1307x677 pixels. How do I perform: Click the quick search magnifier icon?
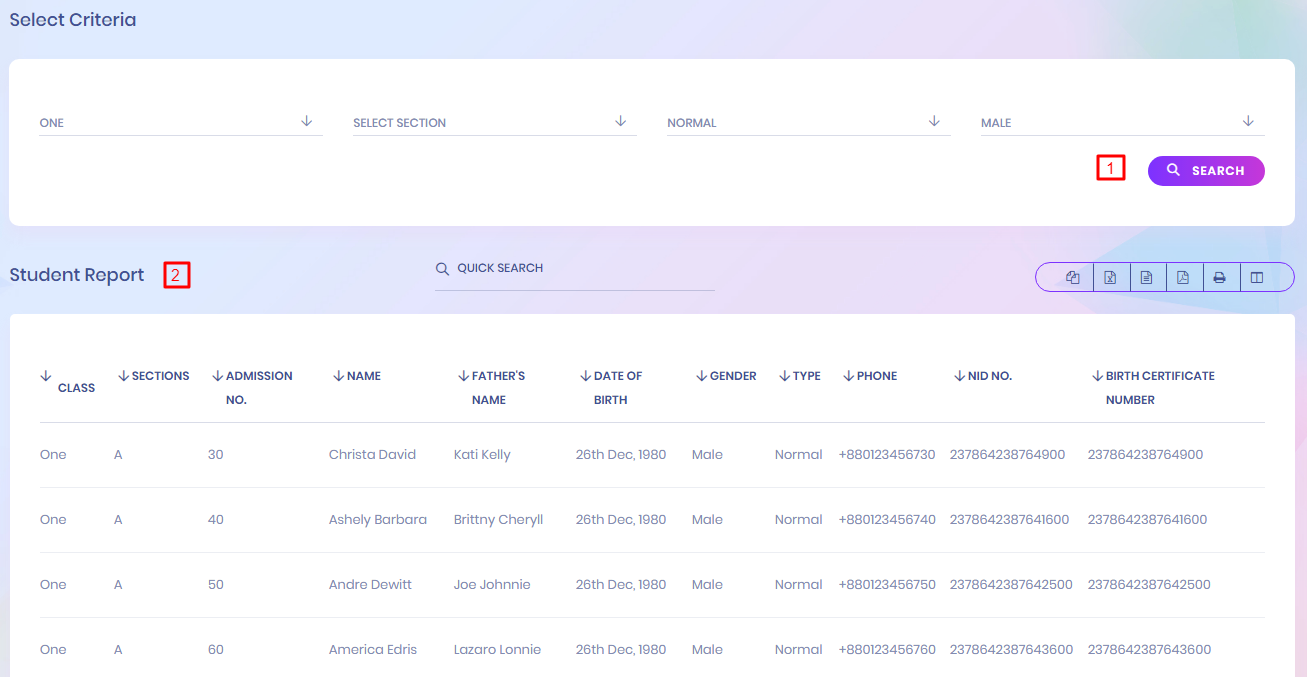(x=442, y=269)
